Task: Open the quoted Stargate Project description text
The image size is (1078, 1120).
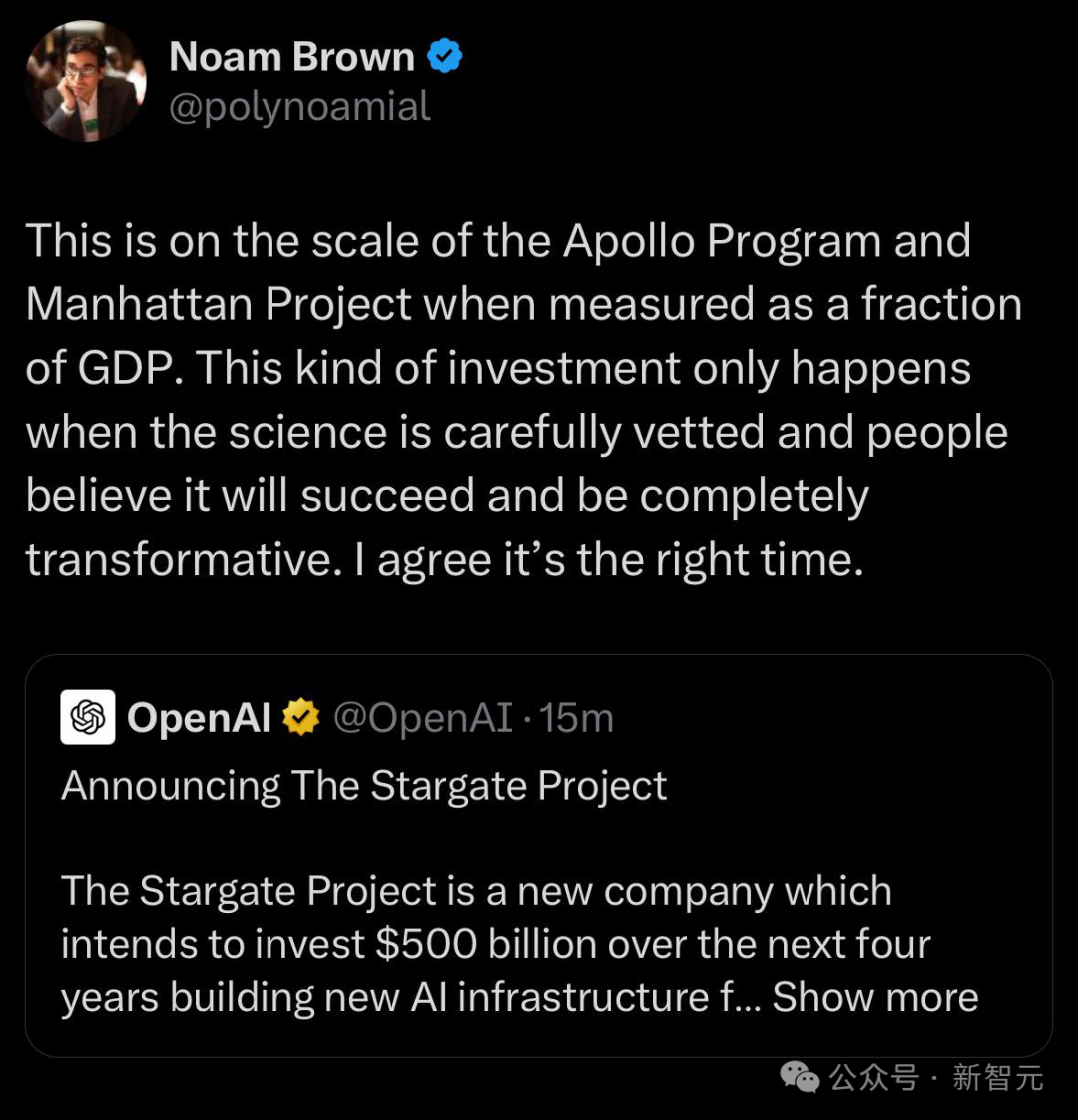Action: tap(520, 944)
